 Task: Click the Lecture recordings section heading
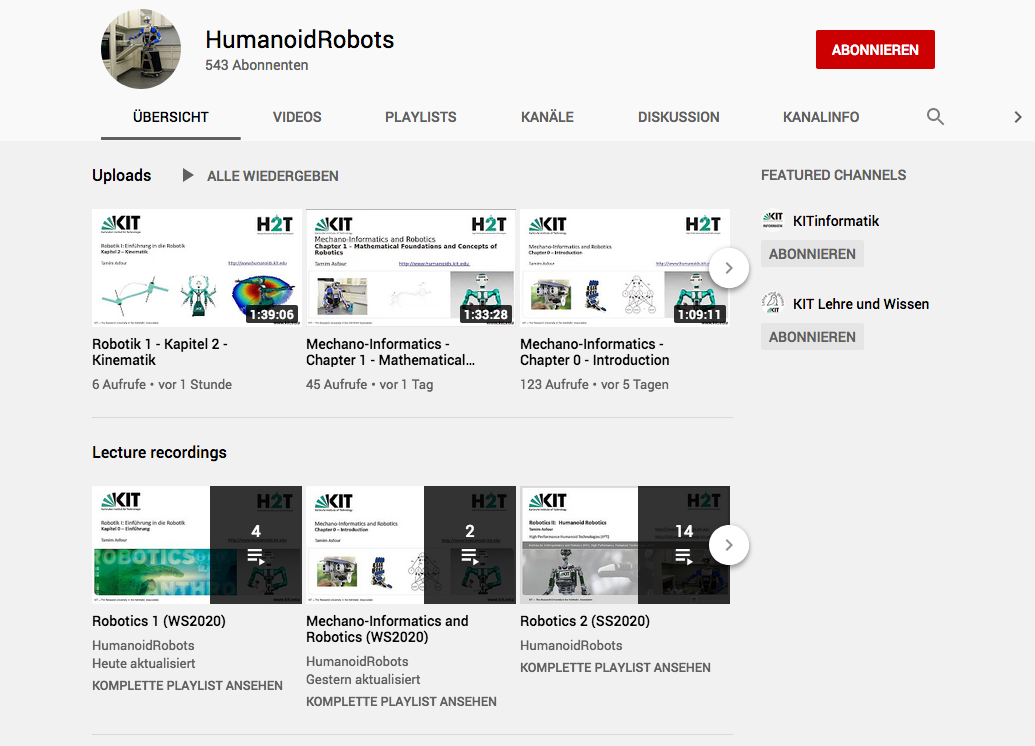(159, 452)
